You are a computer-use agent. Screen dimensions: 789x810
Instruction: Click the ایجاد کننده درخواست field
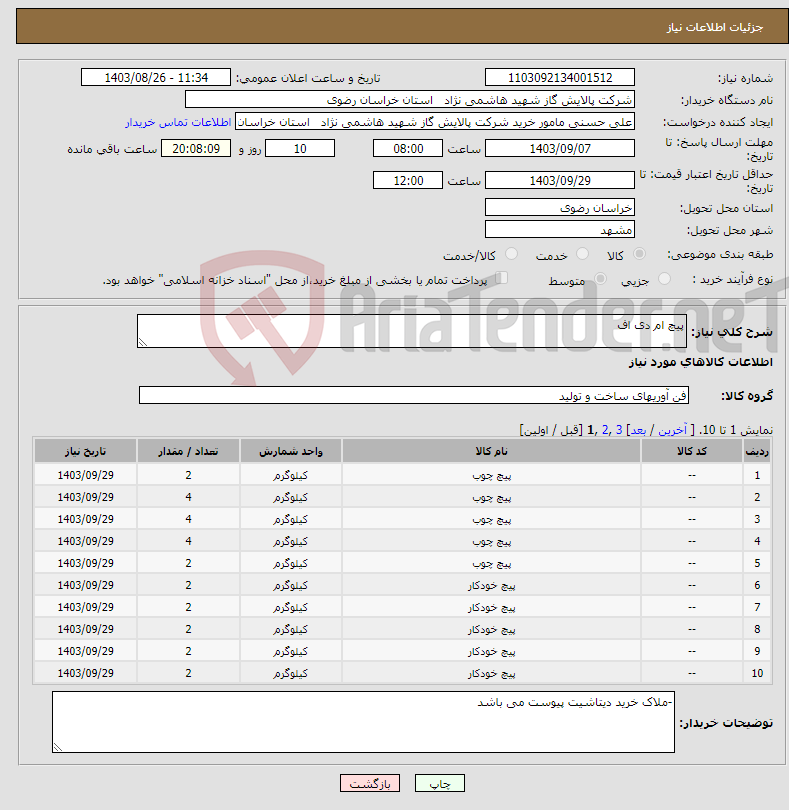pos(435,122)
